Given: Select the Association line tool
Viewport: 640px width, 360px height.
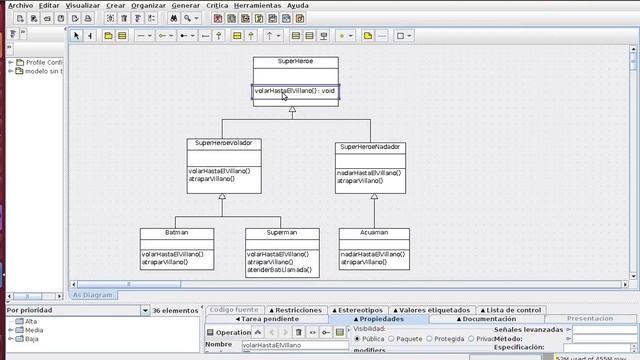Looking at the screenshot, I should pyautogui.click(x=141, y=36).
